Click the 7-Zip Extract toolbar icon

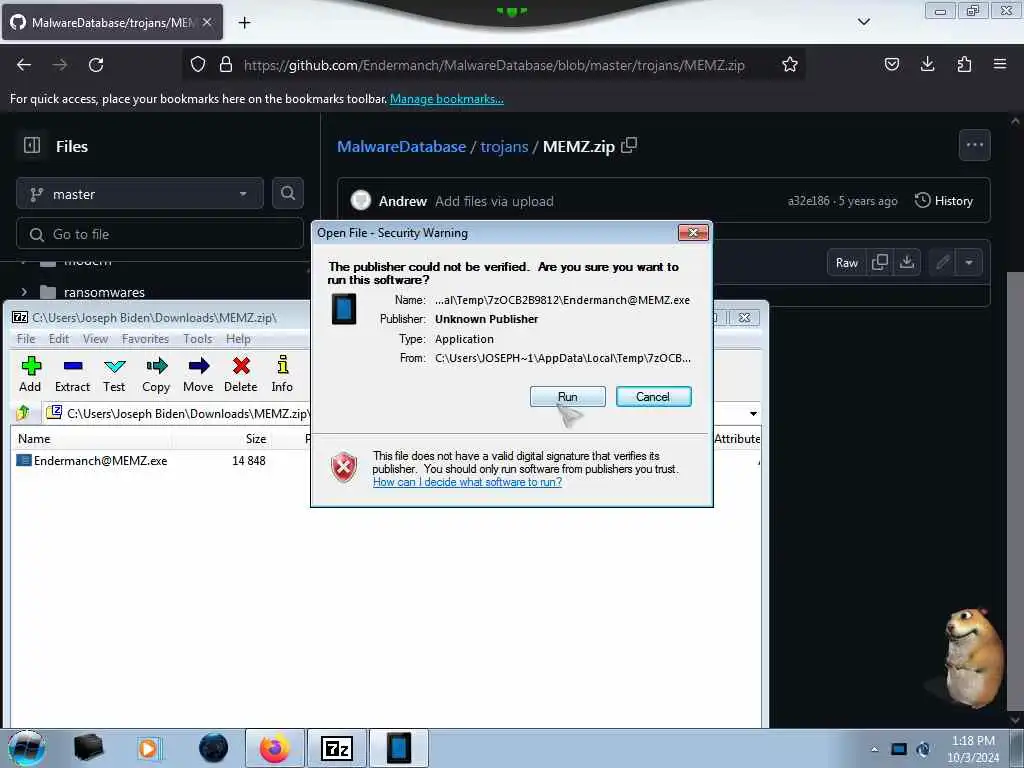coord(72,374)
